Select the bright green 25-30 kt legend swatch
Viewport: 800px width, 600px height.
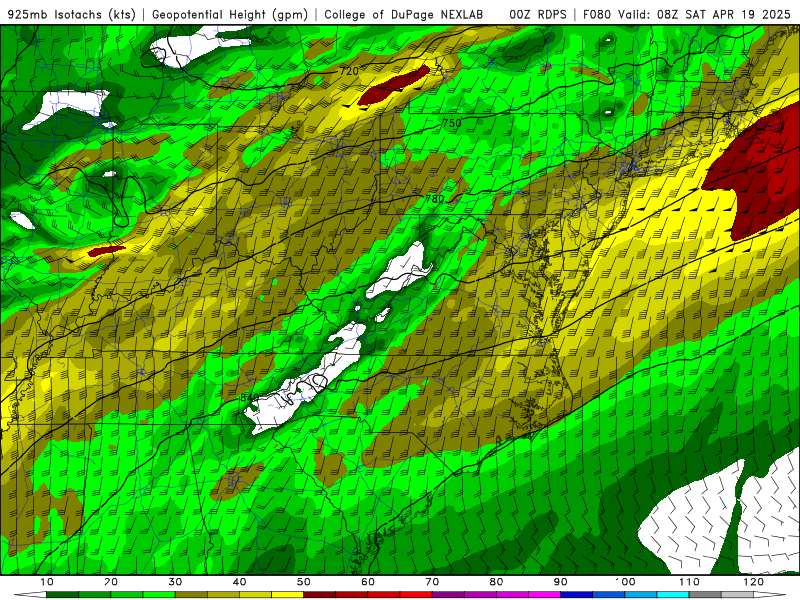click(159, 595)
